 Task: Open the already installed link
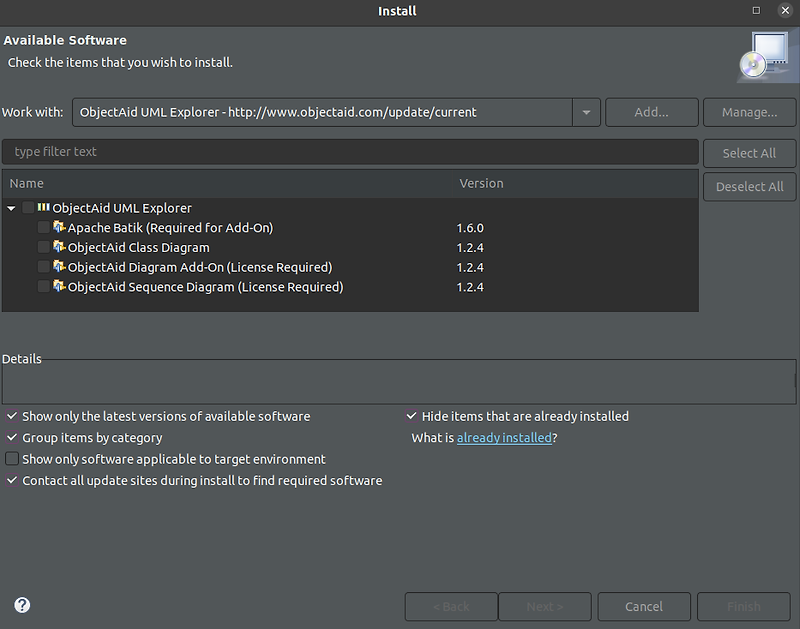point(504,438)
